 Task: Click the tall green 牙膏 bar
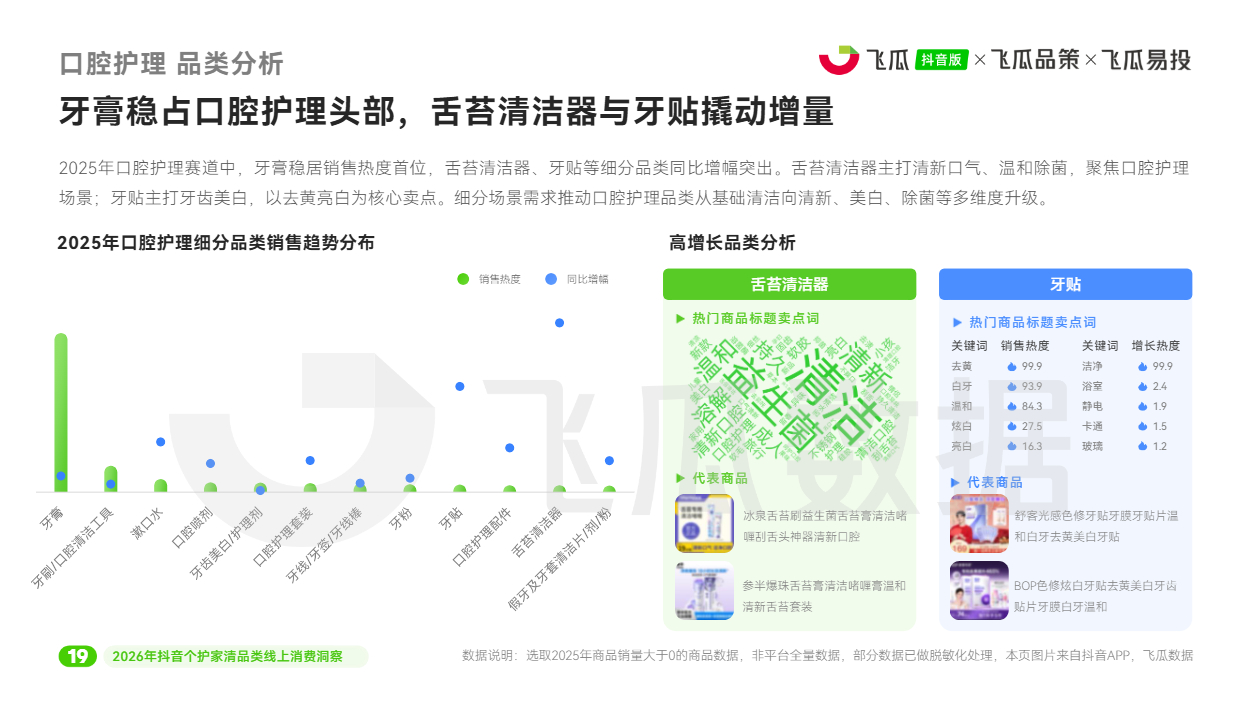tap(61, 412)
